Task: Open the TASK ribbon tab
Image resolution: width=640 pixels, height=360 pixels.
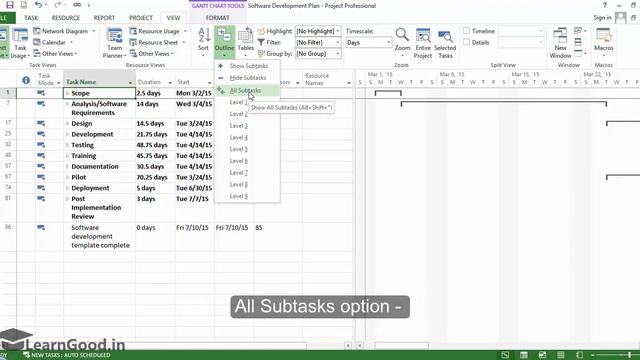Action: pyautogui.click(x=31, y=18)
